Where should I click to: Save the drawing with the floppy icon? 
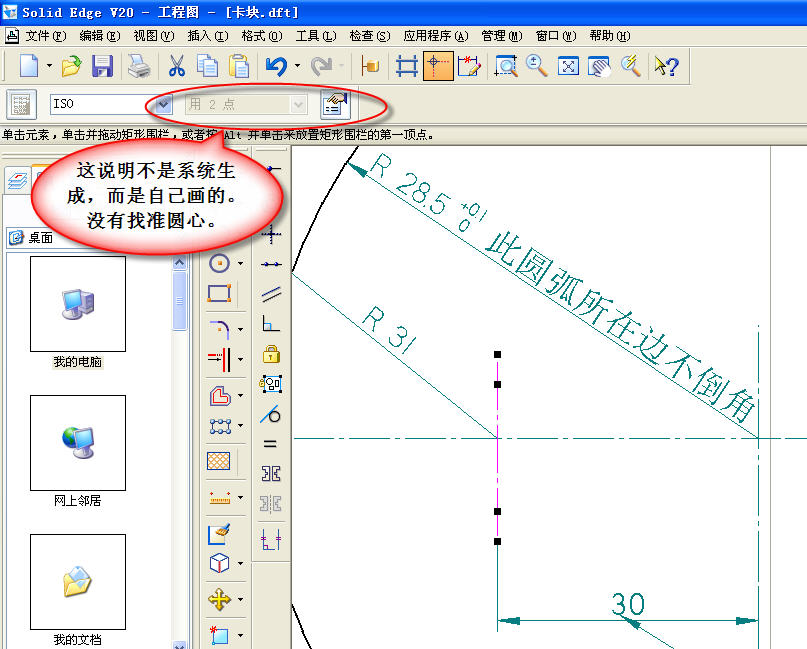tap(102, 66)
